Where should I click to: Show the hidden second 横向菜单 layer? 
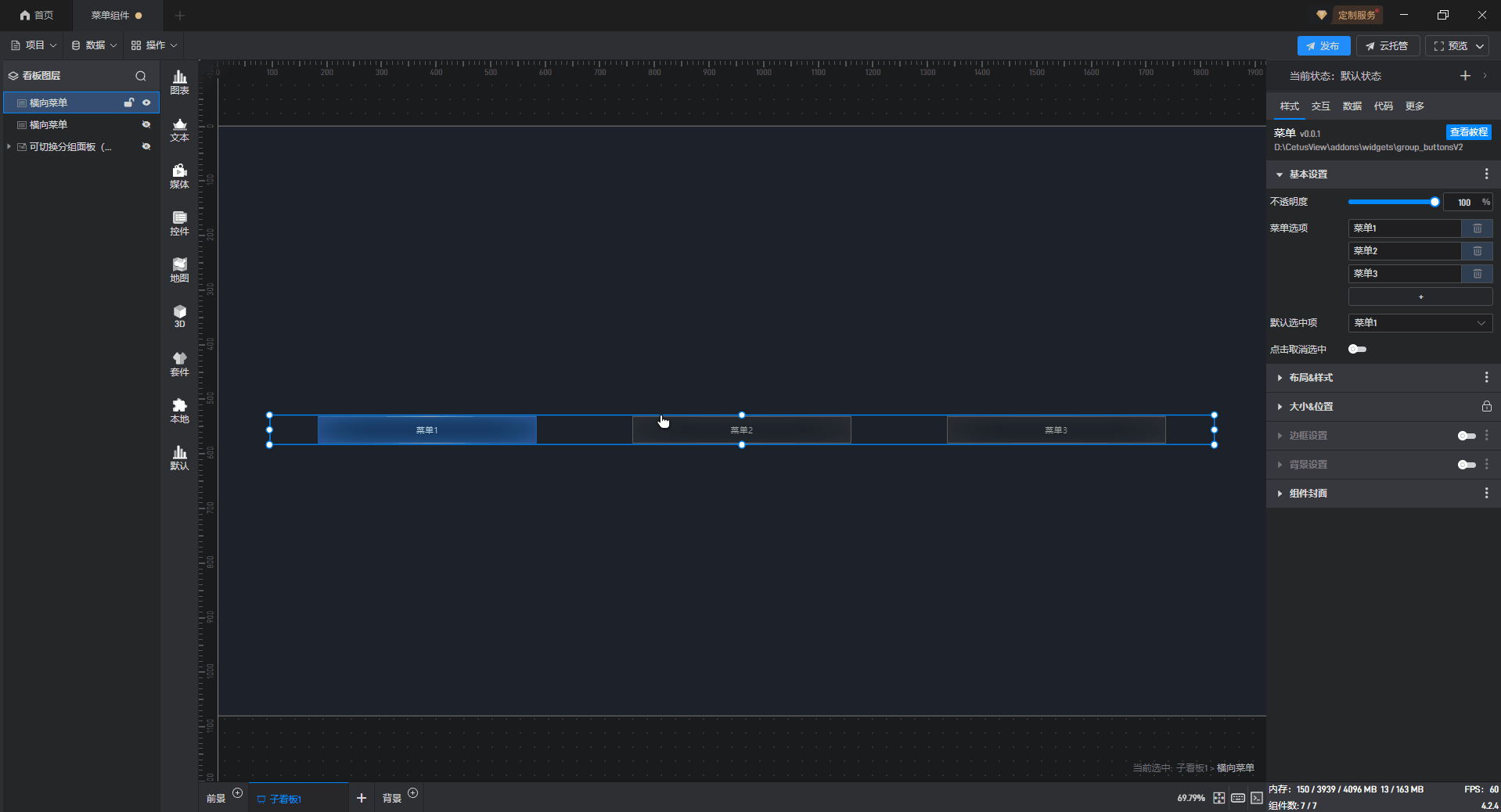click(x=146, y=124)
